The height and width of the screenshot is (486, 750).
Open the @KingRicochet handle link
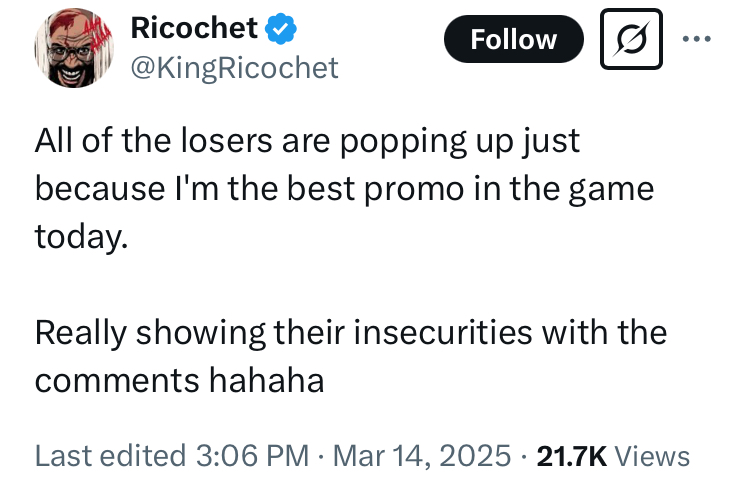coord(235,67)
